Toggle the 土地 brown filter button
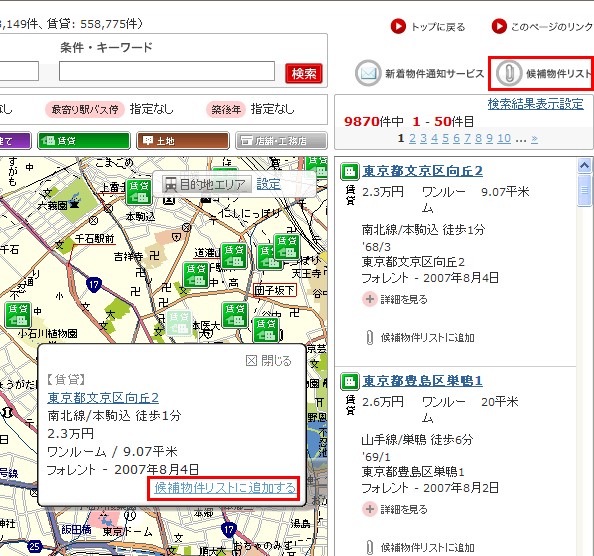The image size is (594, 556). (183, 141)
